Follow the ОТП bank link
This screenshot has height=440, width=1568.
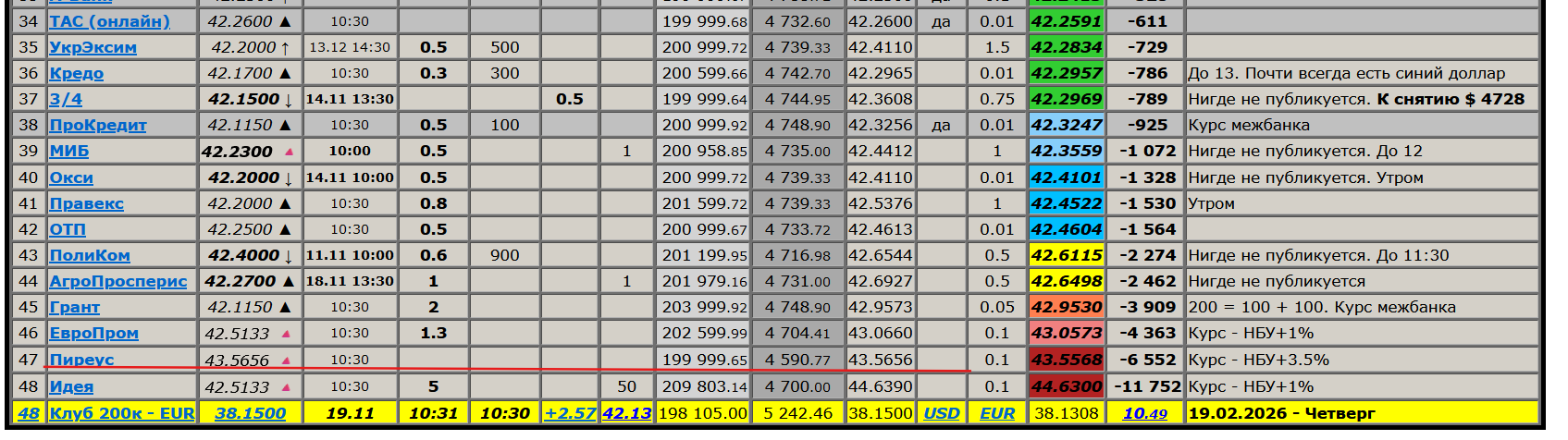pyautogui.click(x=68, y=229)
